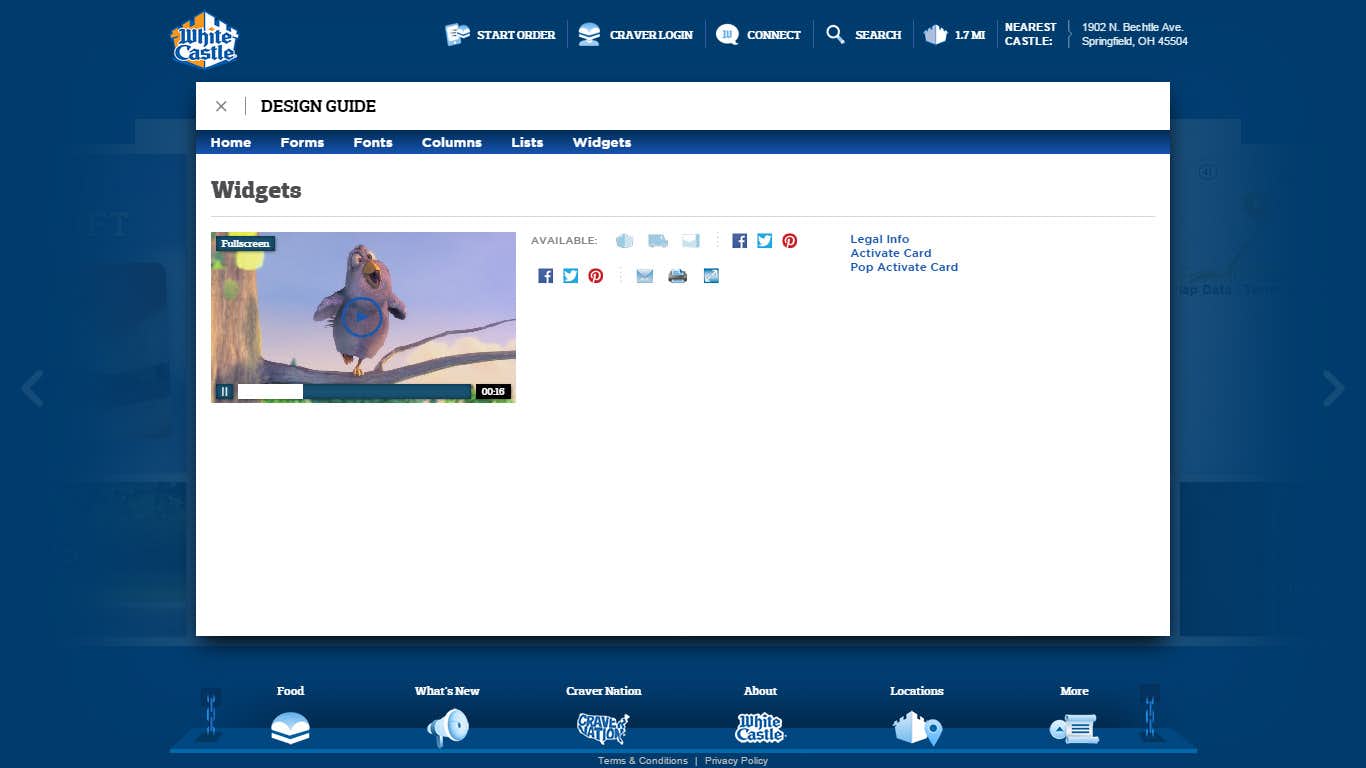The width and height of the screenshot is (1366, 768).
Task: Close the Design Guide panel
Action: (222, 106)
